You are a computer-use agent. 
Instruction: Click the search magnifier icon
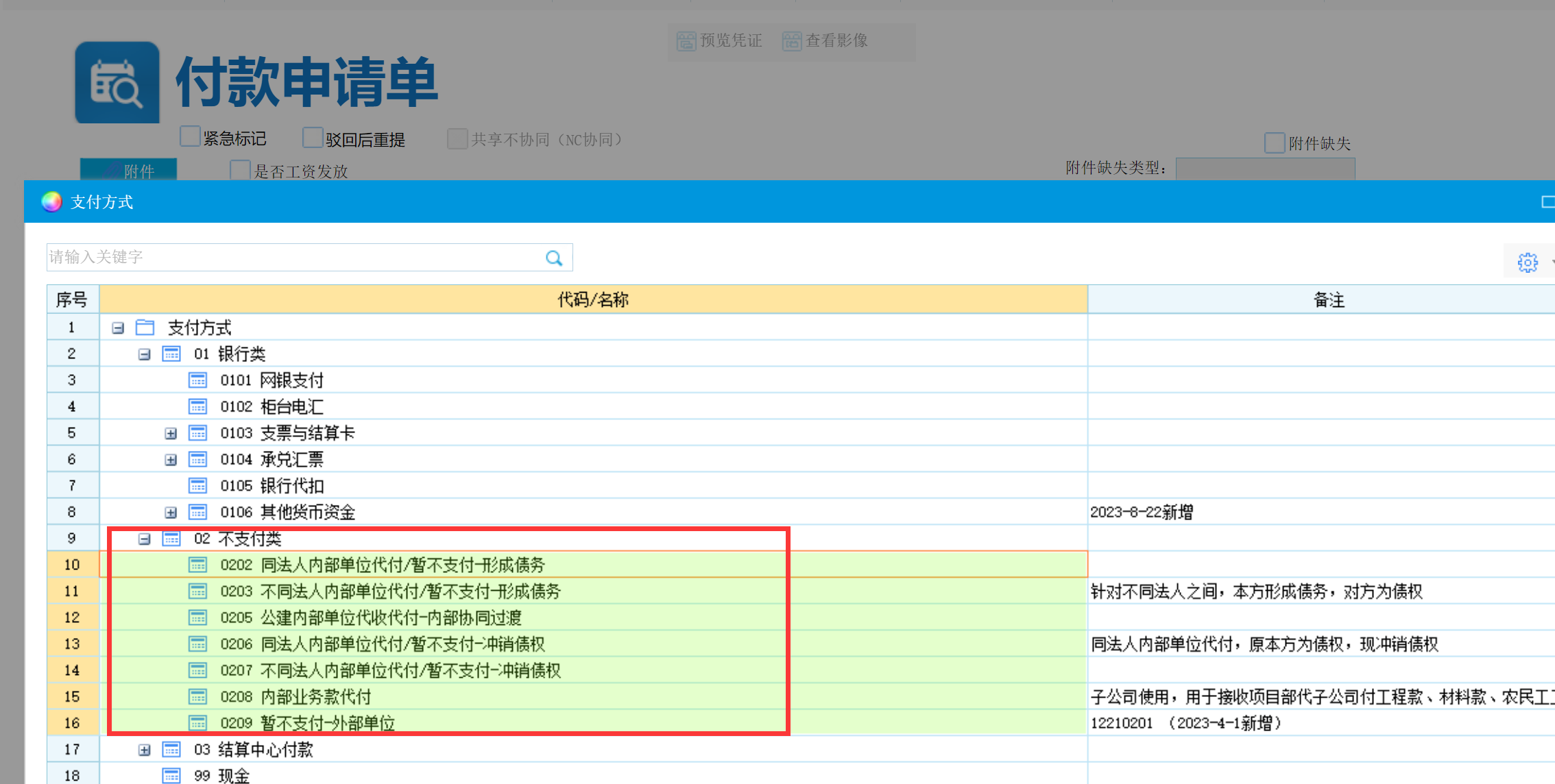554,258
